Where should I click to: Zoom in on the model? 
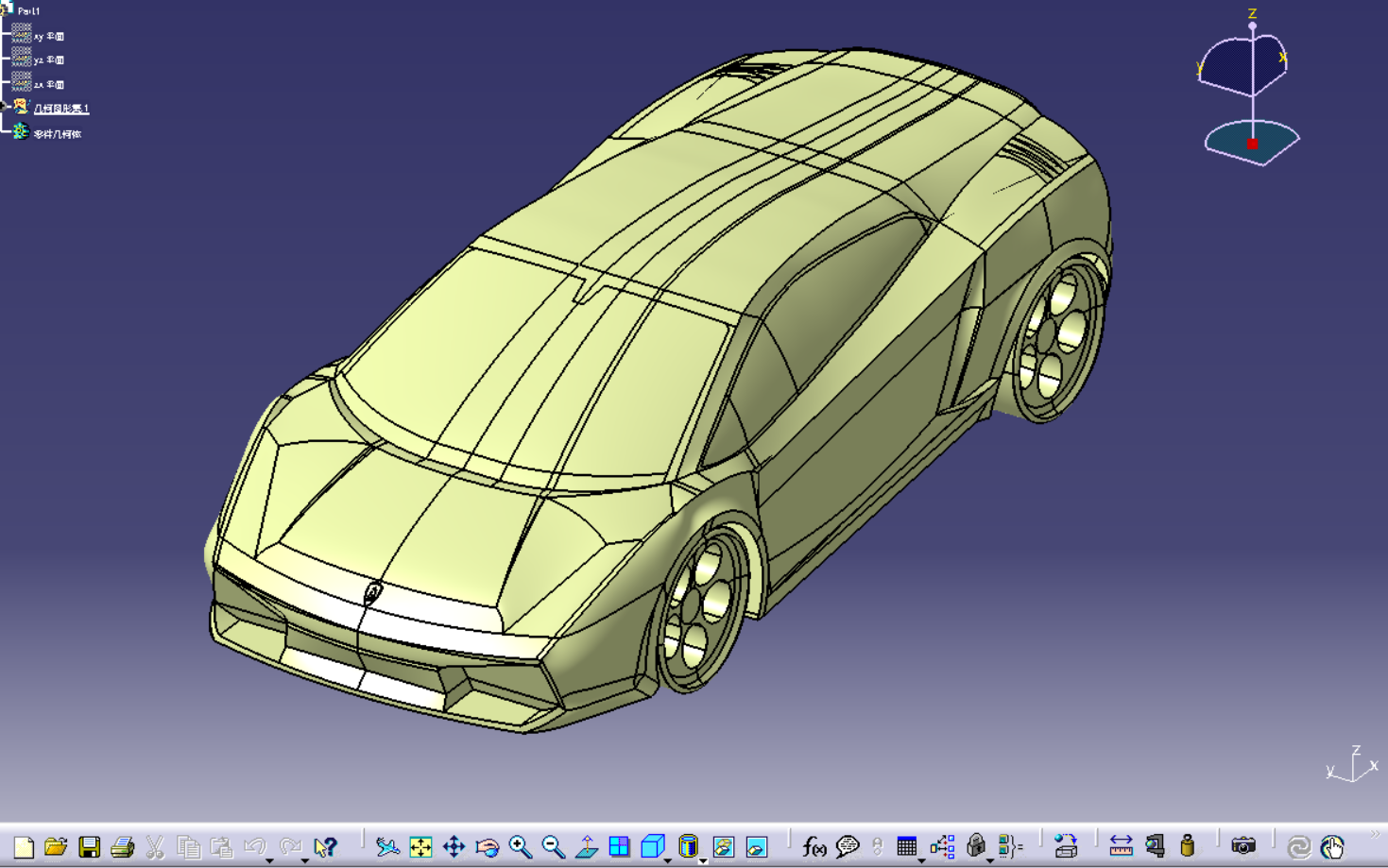click(520, 847)
